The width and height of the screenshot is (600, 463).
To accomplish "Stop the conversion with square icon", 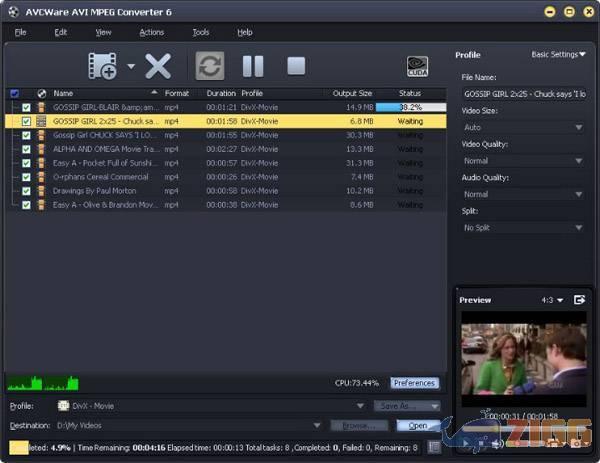I will 296,67.
